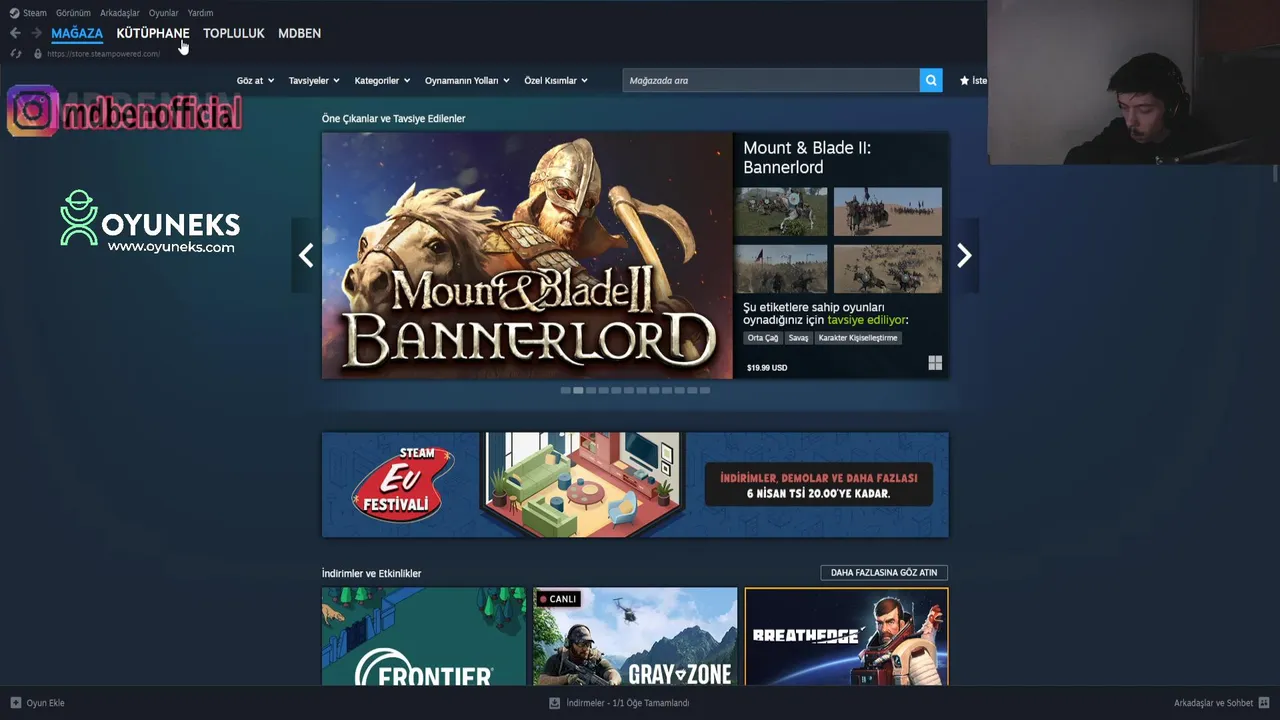This screenshot has height=720, width=1280.
Task: Open the first Bannerlord screenshot thumbnail
Action: 781,212
